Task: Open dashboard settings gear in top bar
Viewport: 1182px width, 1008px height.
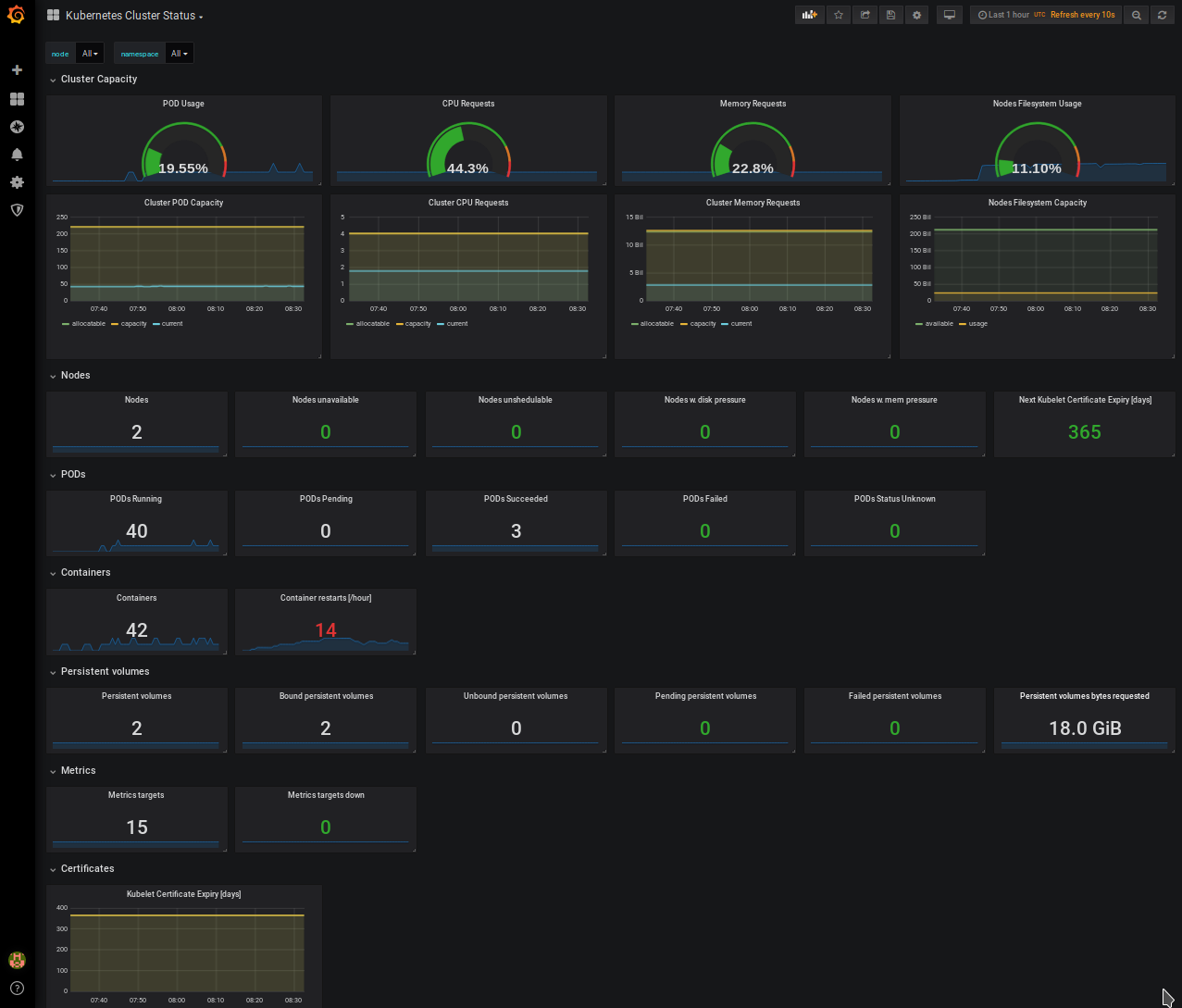Action: (x=916, y=15)
